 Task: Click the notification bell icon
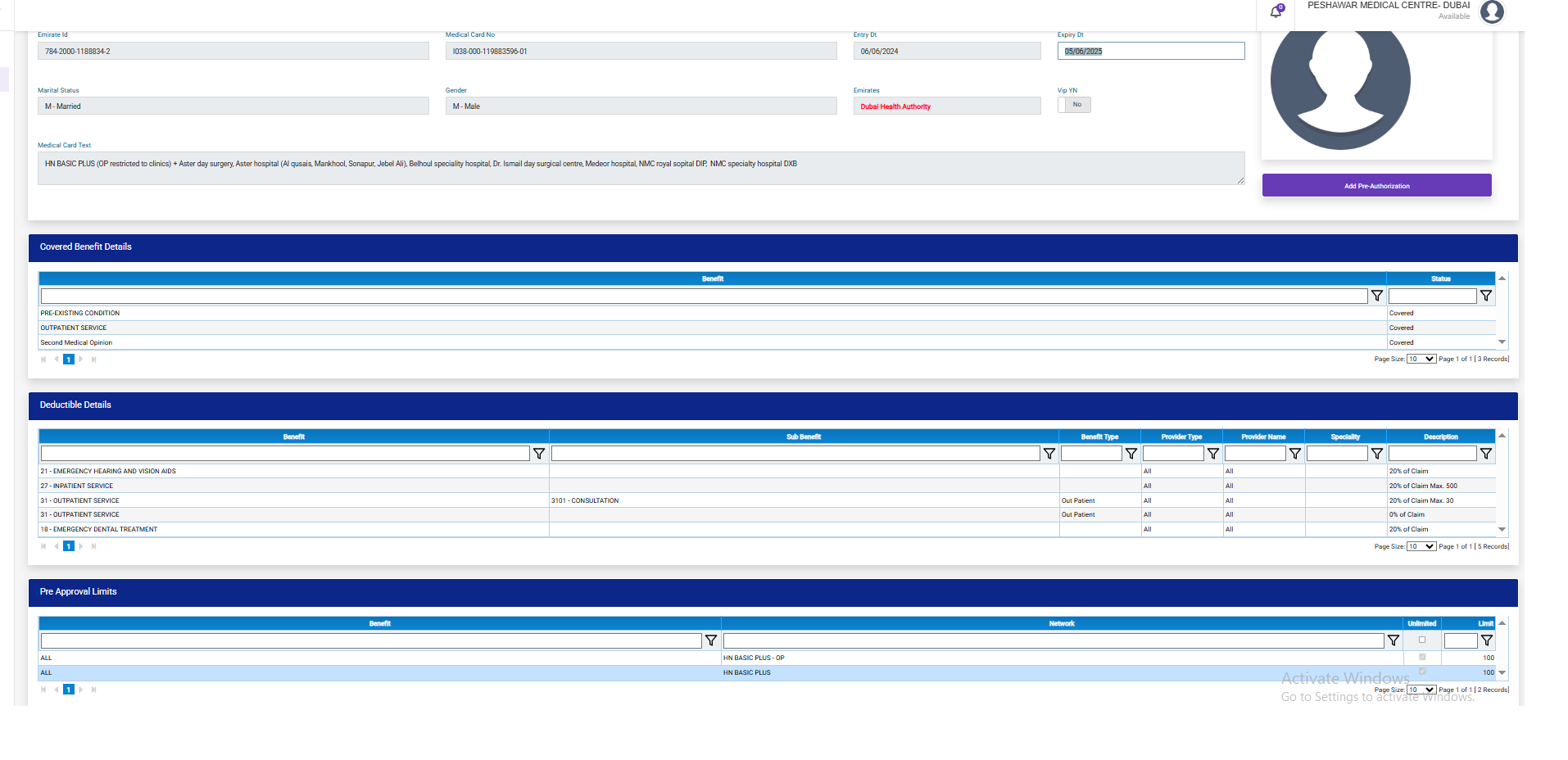(x=1276, y=11)
